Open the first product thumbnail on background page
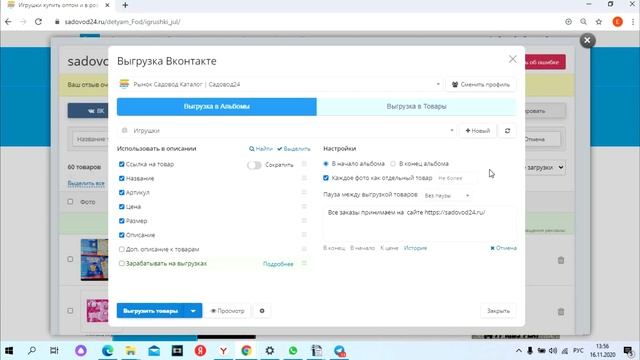Screen dimensions: 640x360 click(94, 260)
